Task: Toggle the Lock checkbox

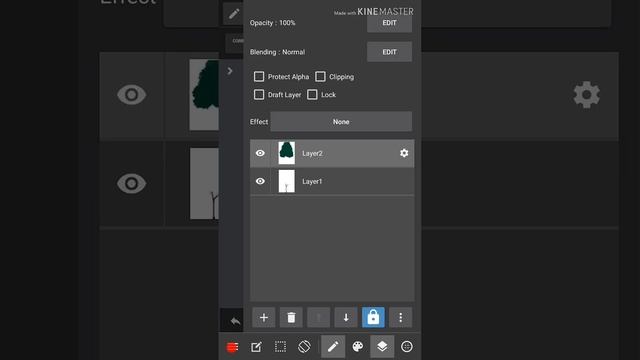Action: pyautogui.click(x=312, y=95)
